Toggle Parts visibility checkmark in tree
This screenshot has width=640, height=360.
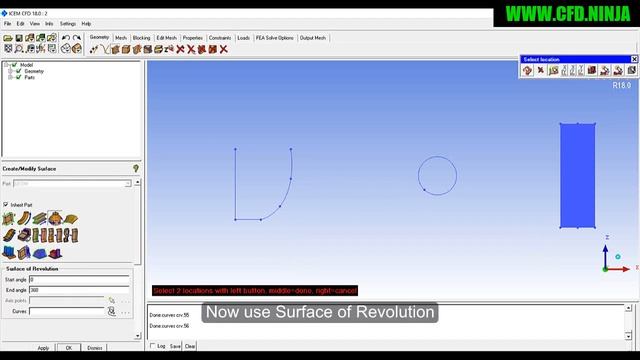18,77
